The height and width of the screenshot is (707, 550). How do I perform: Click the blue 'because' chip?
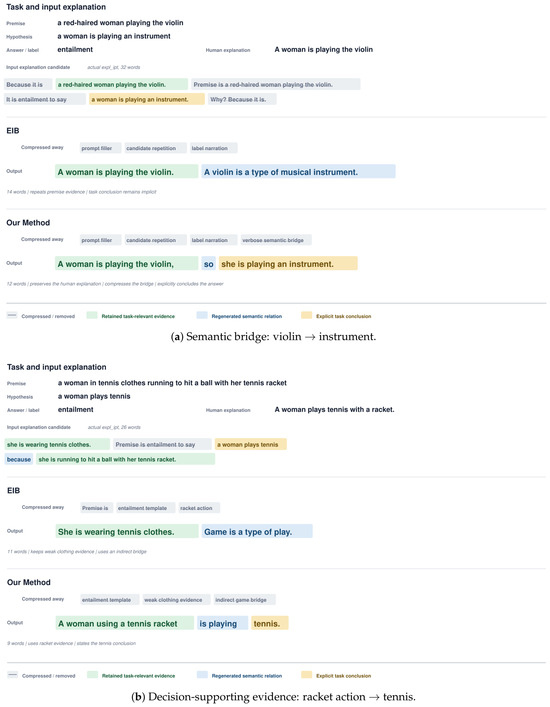coord(19,459)
